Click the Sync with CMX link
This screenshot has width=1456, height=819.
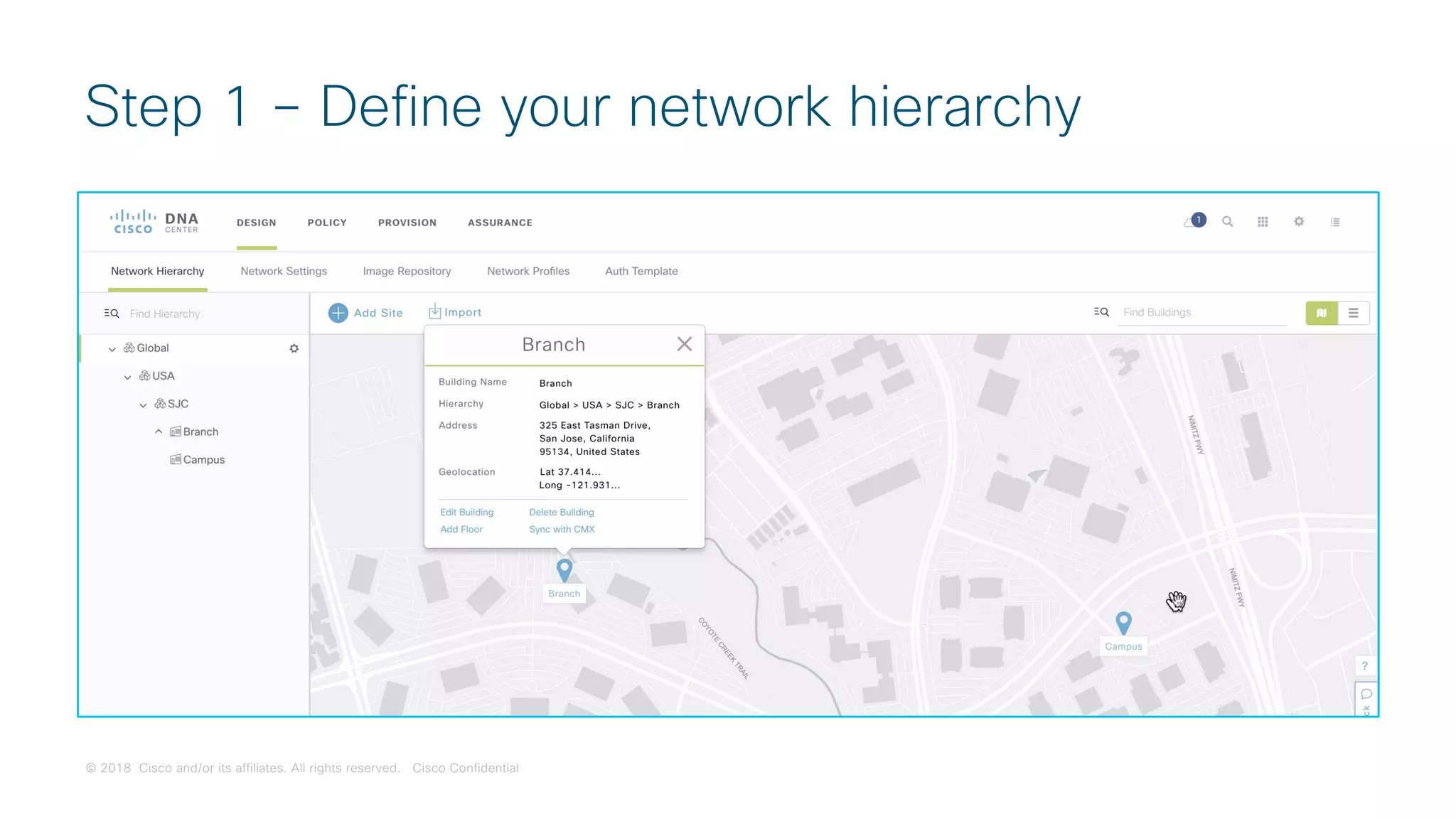pos(562,529)
